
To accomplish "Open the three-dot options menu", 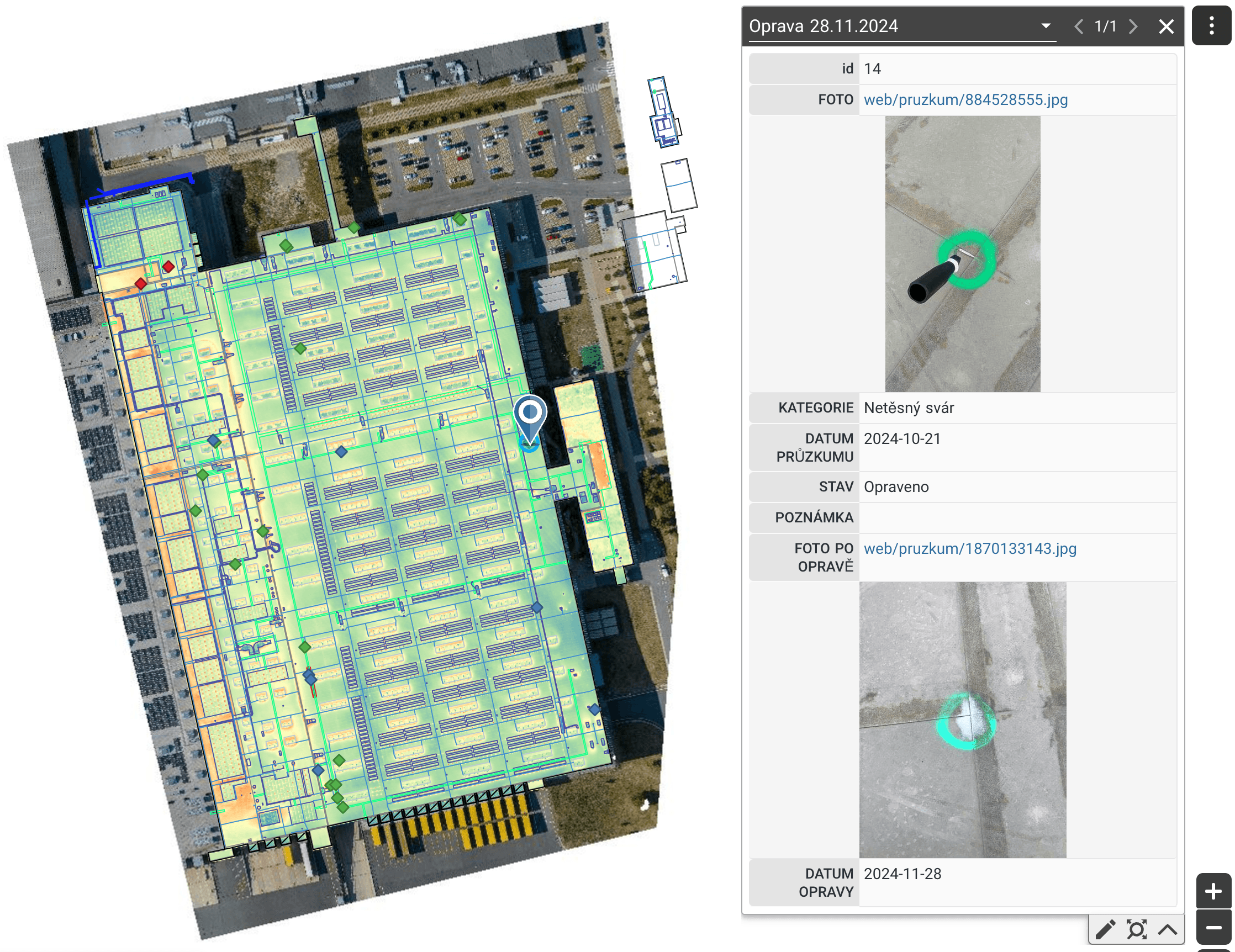I will tap(1211, 26).
